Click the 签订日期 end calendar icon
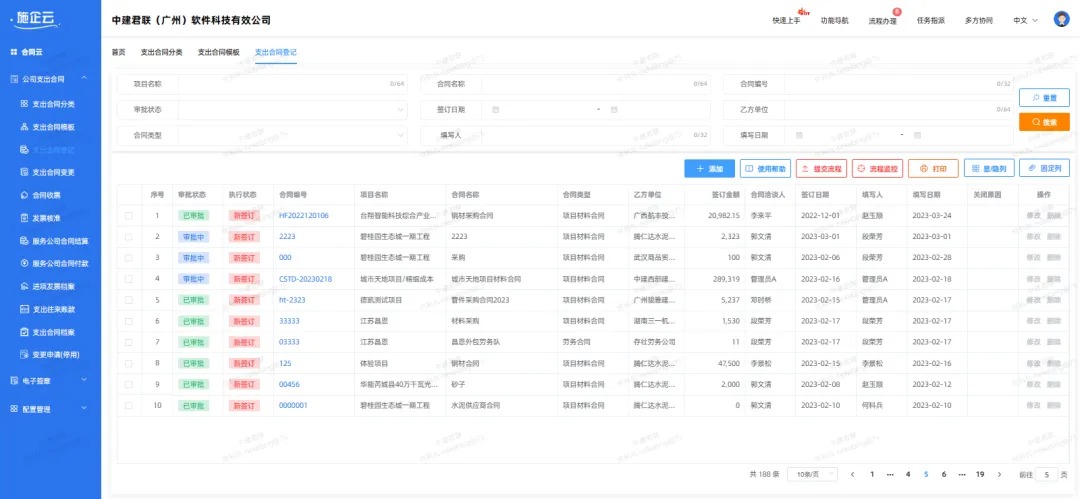 point(614,110)
